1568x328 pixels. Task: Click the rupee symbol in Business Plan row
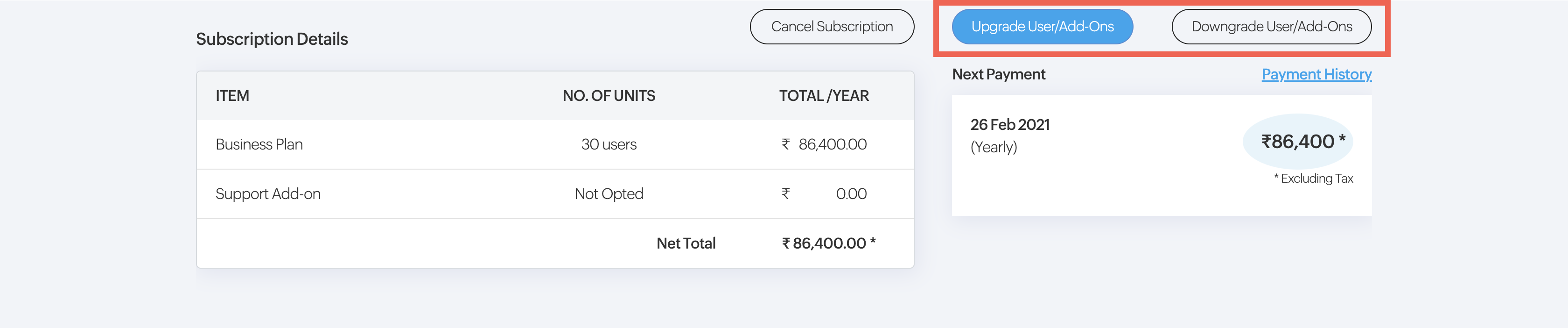tap(786, 144)
